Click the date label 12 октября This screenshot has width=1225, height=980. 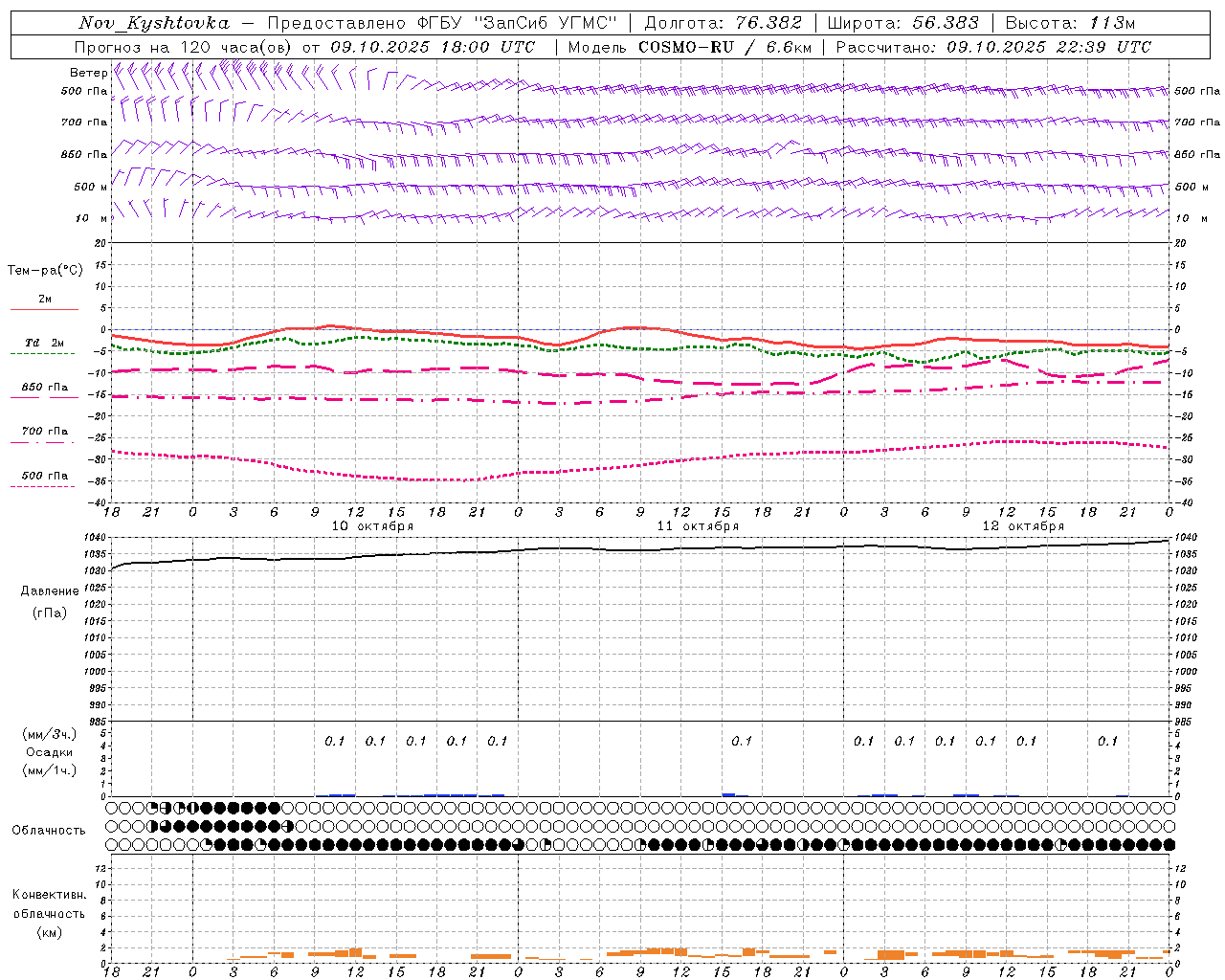(1023, 526)
